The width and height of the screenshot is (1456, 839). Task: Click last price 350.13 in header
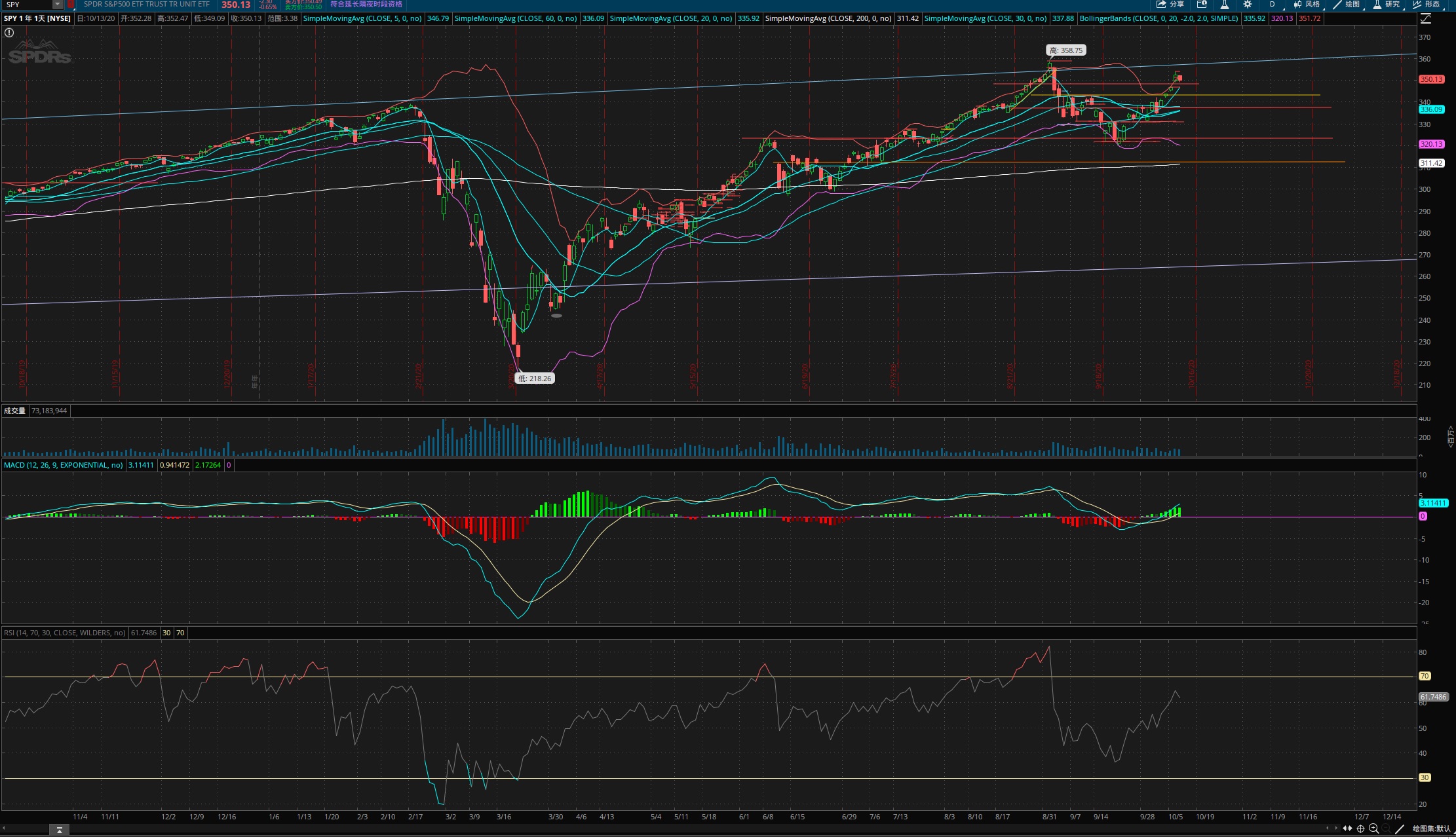coord(236,5)
